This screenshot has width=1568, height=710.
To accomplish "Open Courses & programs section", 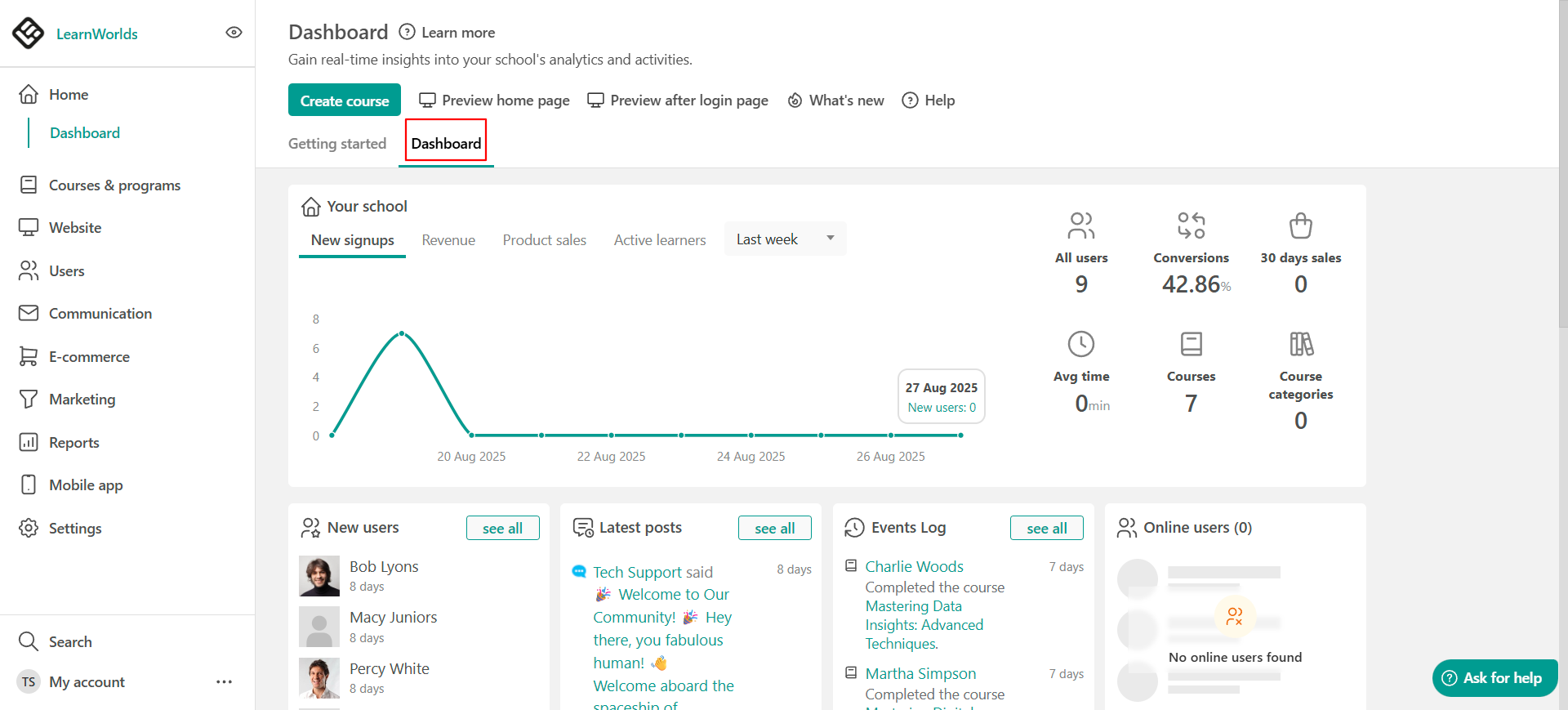I will point(114,185).
